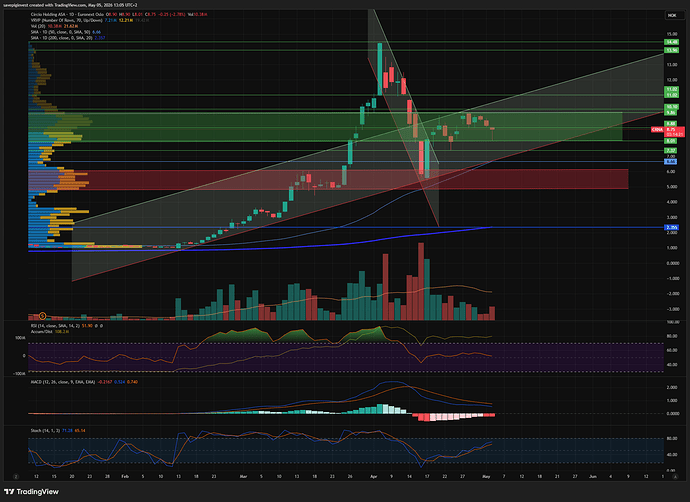Click the 10.10 green price label
The image size is (690, 502).
click(671, 106)
